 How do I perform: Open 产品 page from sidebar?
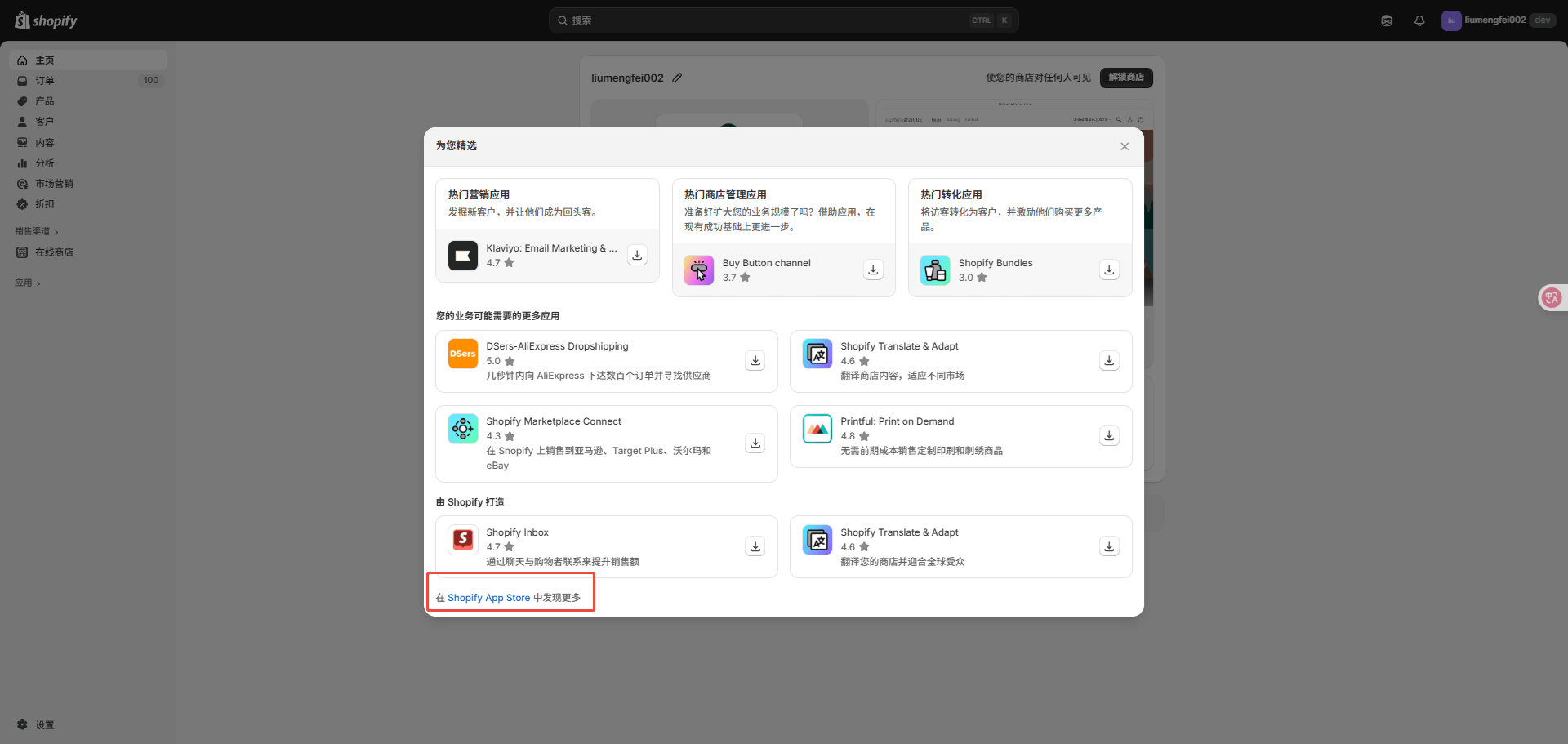pyautogui.click(x=45, y=101)
